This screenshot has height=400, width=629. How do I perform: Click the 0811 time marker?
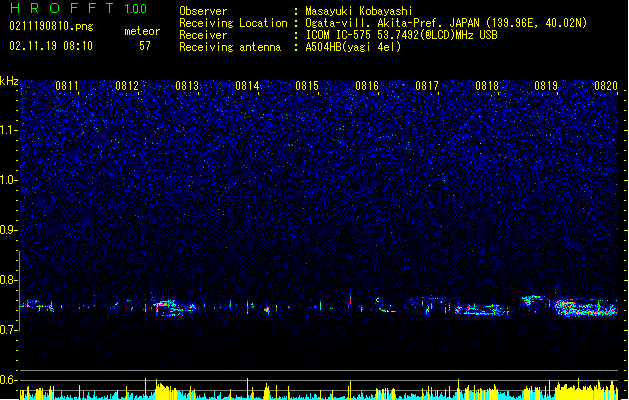67,86
